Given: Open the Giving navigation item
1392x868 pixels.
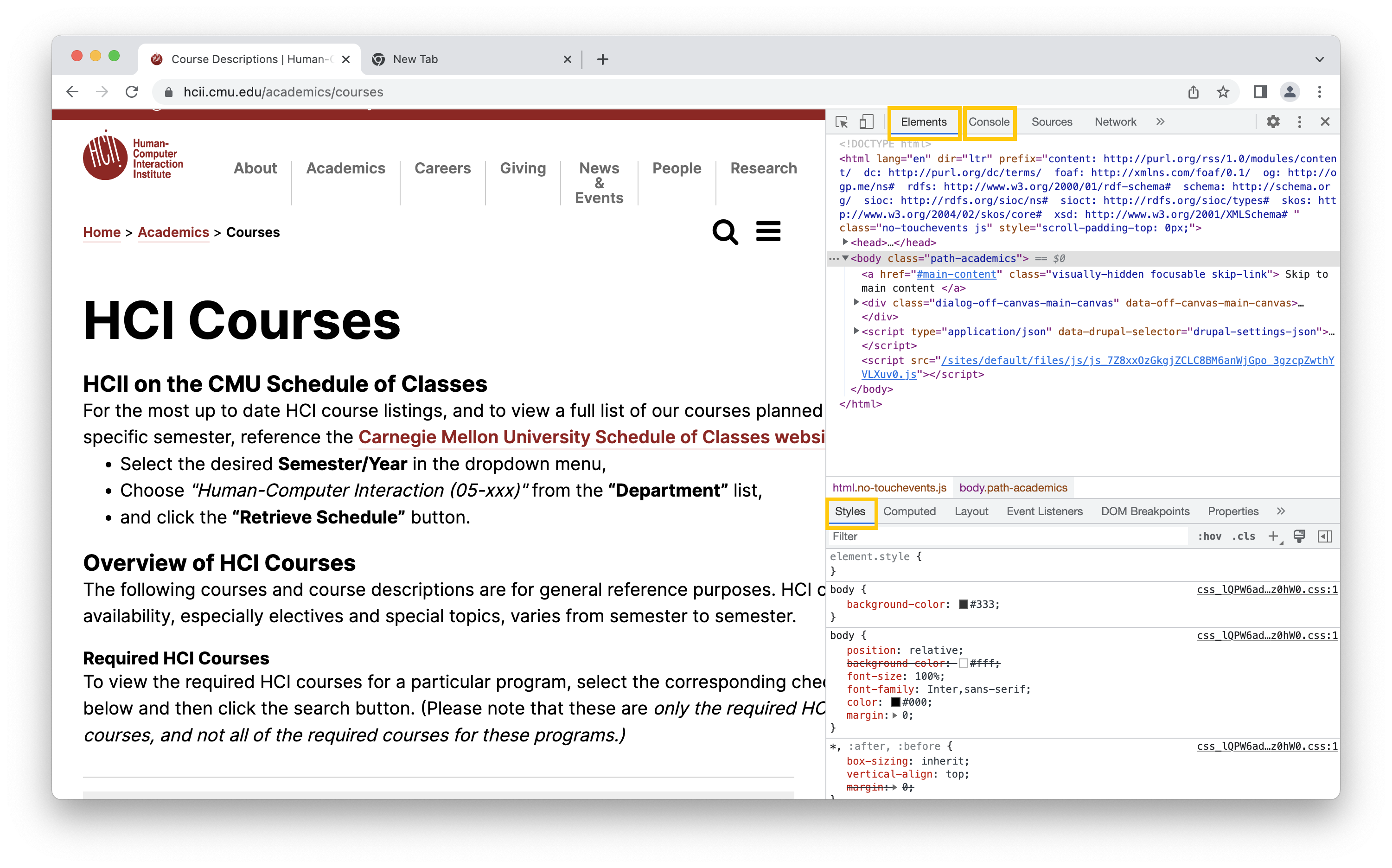Looking at the screenshot, I should (523, 168).
